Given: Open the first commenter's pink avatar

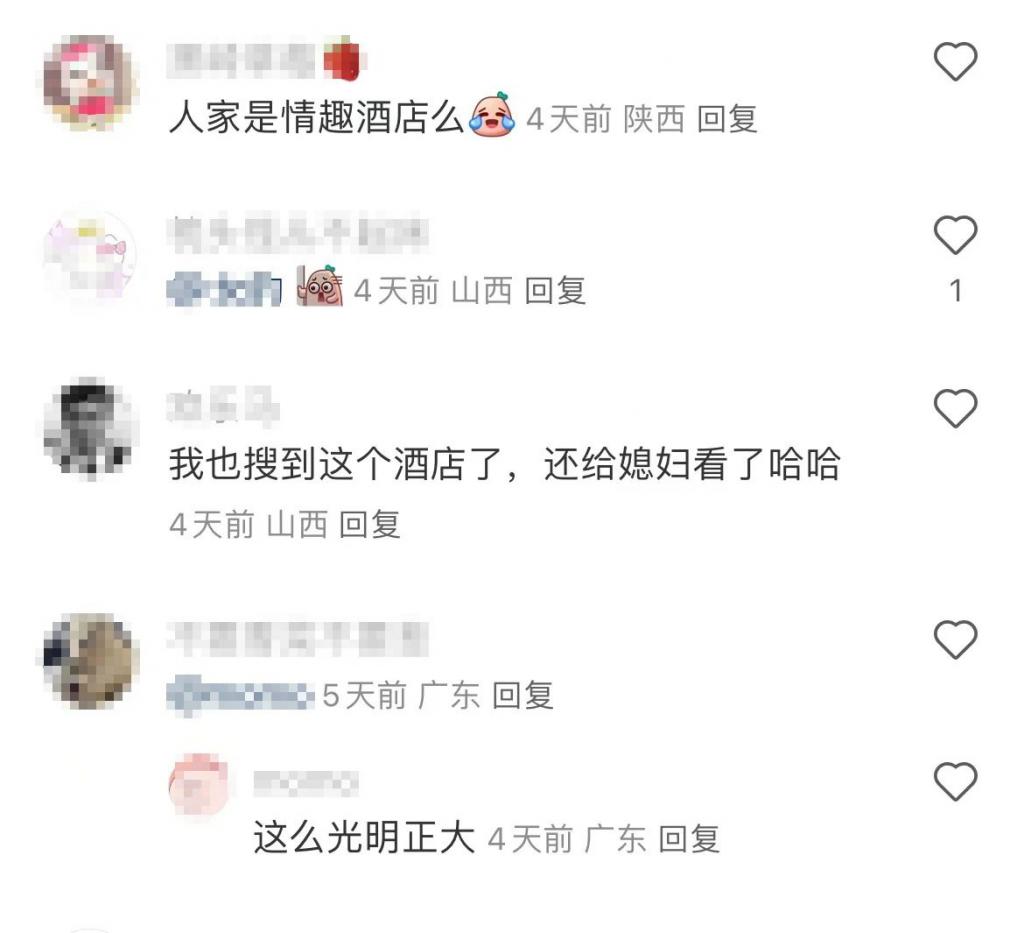Looking at the screenshot, I should 91,83.
